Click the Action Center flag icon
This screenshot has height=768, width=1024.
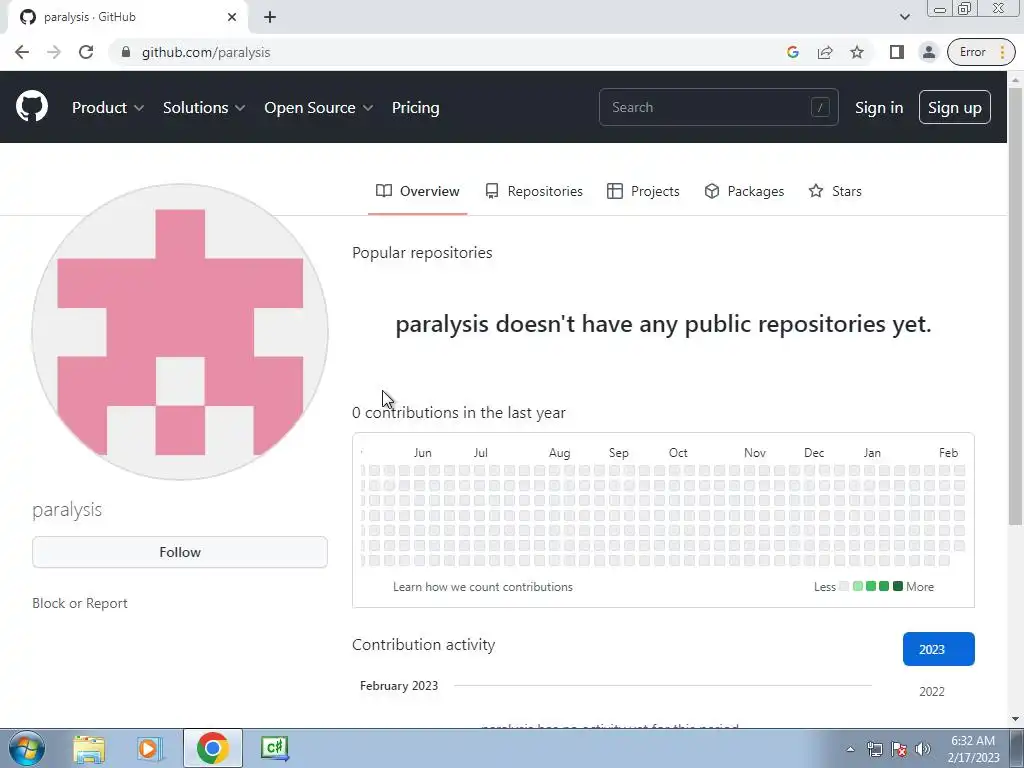pos(899,750)
